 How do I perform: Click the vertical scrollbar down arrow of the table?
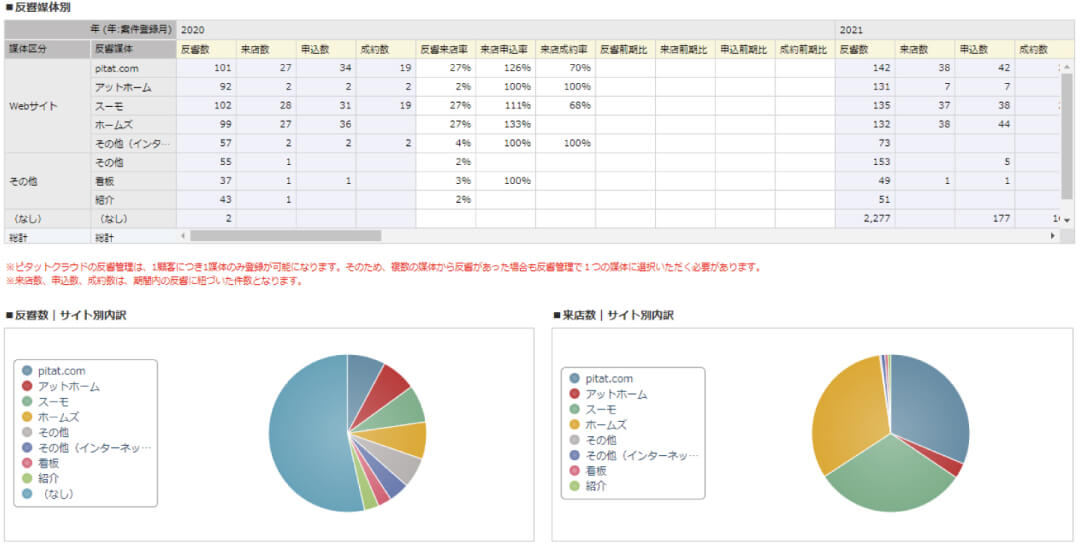[1067, 220]
